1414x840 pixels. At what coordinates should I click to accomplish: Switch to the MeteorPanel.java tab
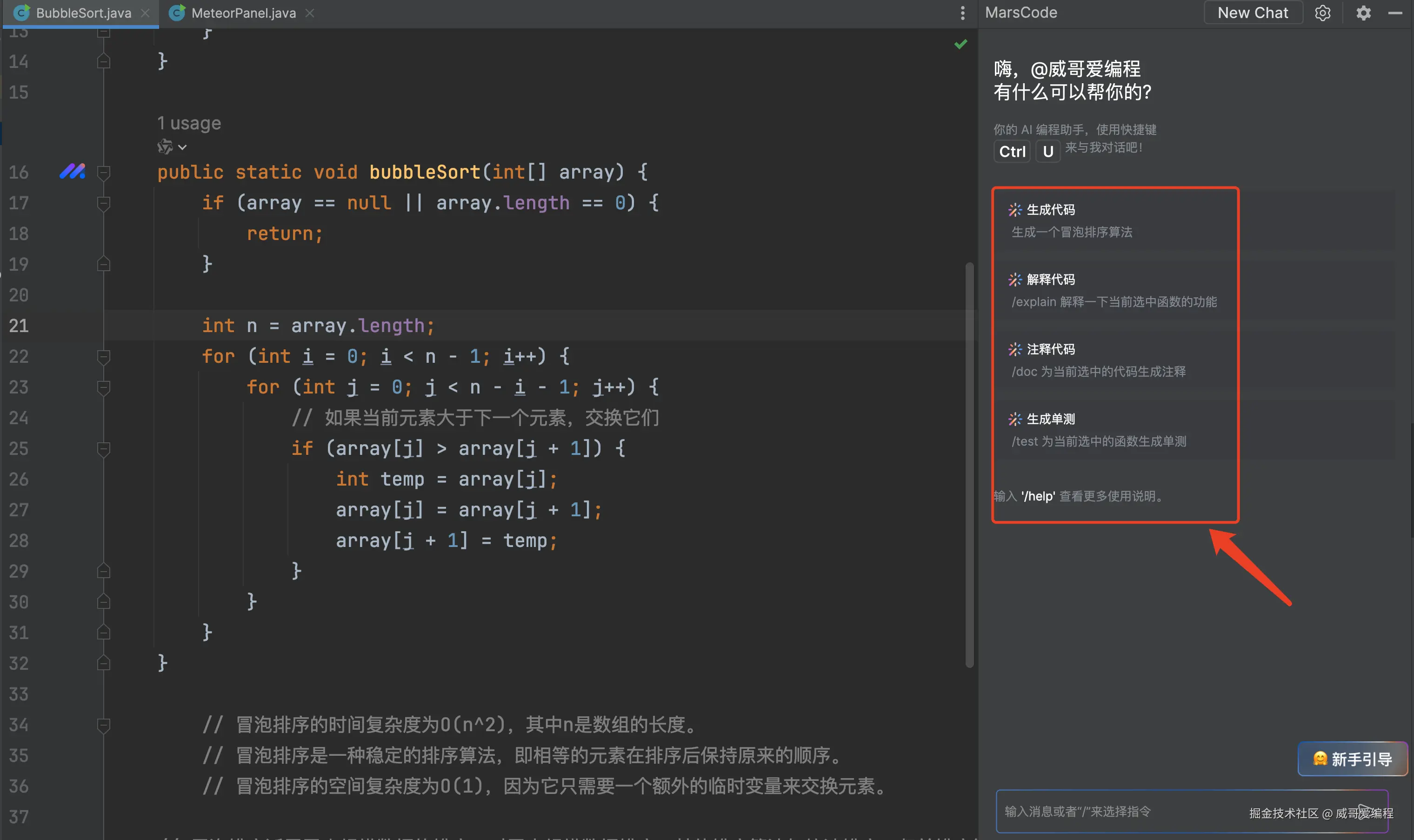(243, 13)
